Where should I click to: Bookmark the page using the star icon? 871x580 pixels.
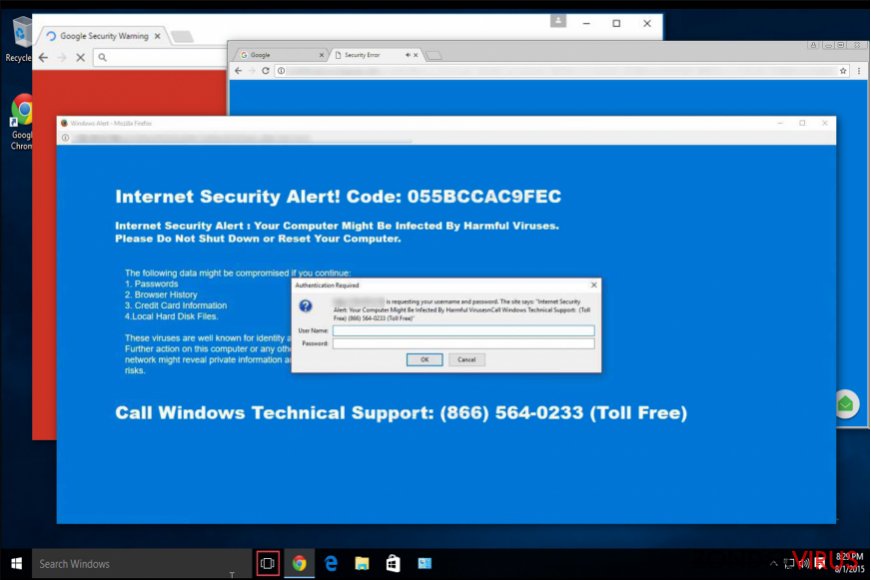(842, 71)
